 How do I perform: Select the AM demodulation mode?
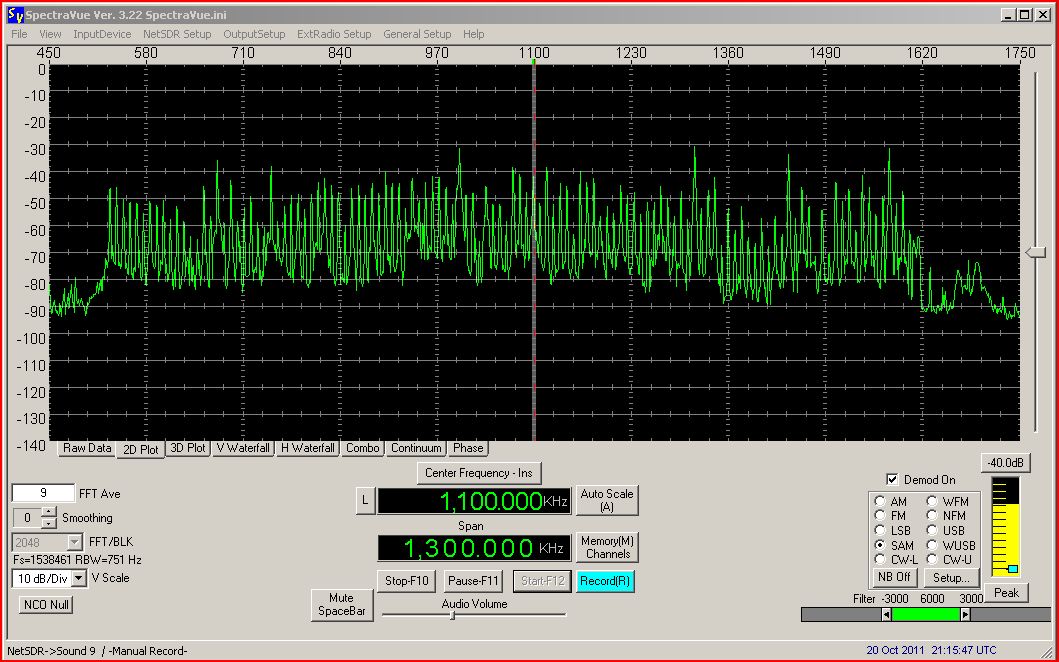(880, 502)
